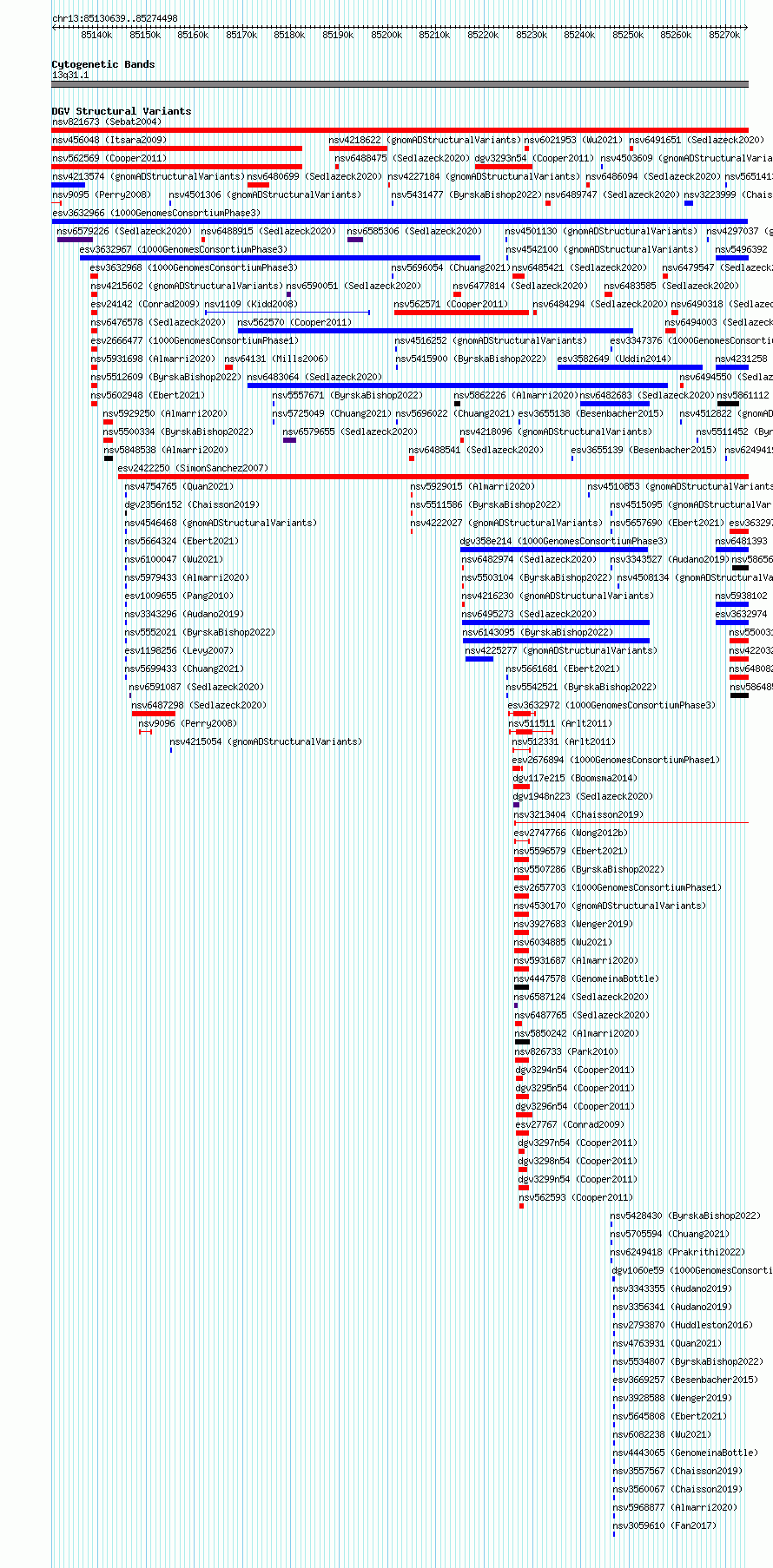Click nsv6483064 (Sedlazeck2020) variant label
773x1568 pixels.
(x=314, y=377)
